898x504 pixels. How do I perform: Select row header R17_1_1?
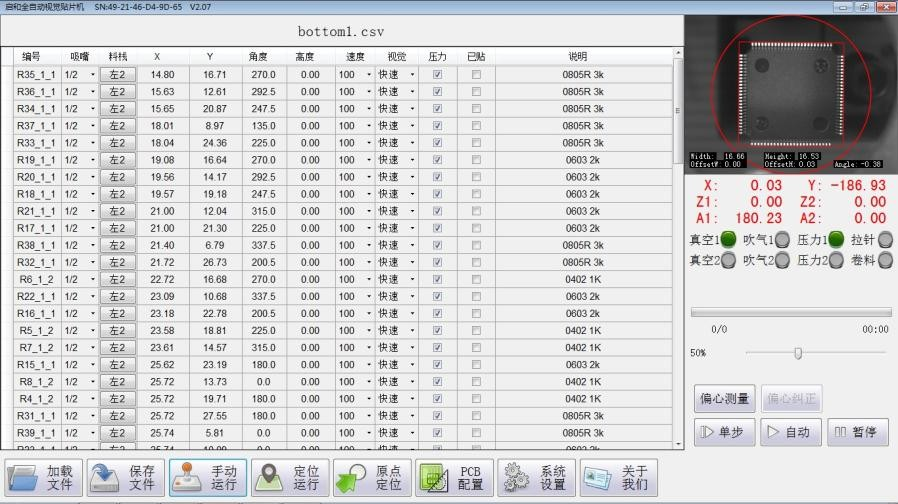click(x=36, y=228)
